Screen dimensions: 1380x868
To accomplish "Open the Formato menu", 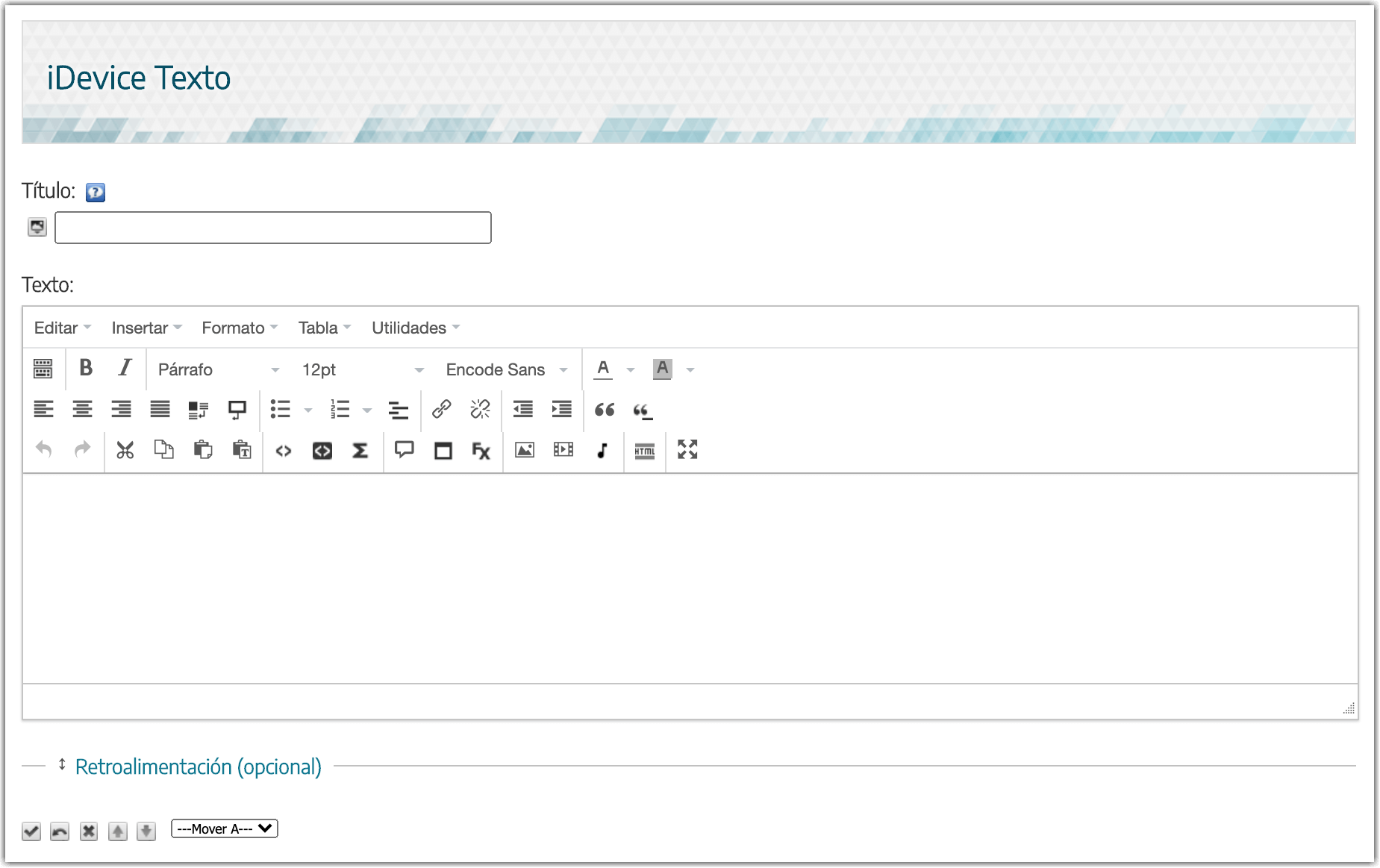I will (239, 328).
